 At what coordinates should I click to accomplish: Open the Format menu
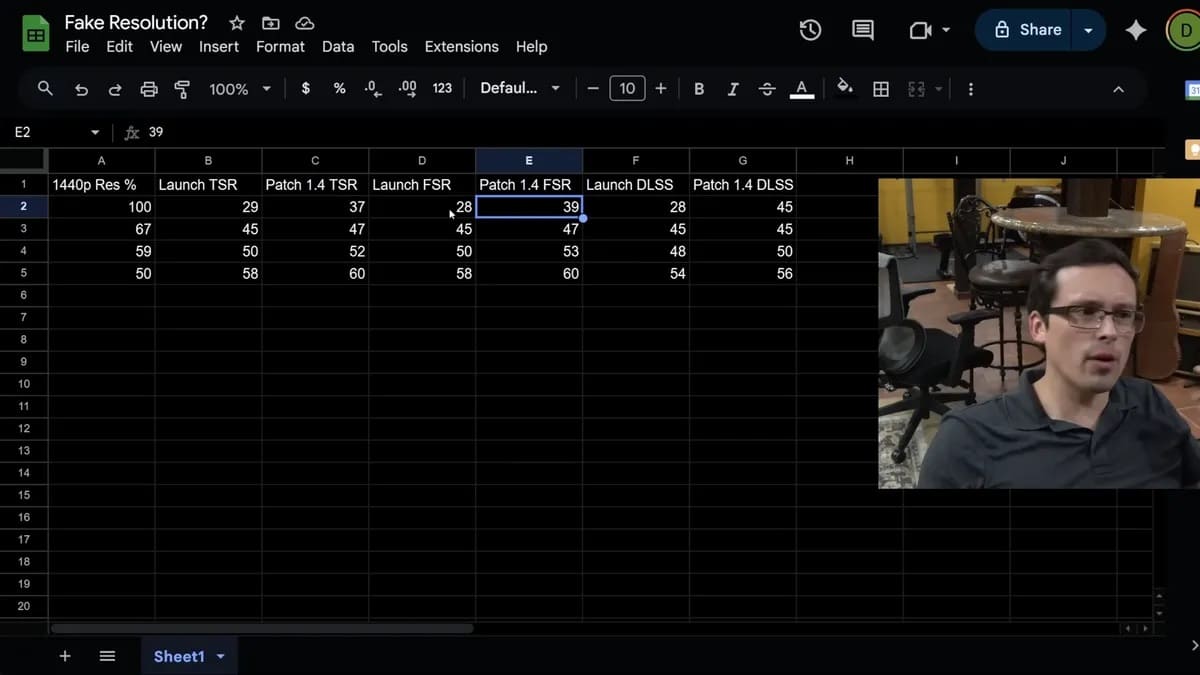click(x=280, y=47)
